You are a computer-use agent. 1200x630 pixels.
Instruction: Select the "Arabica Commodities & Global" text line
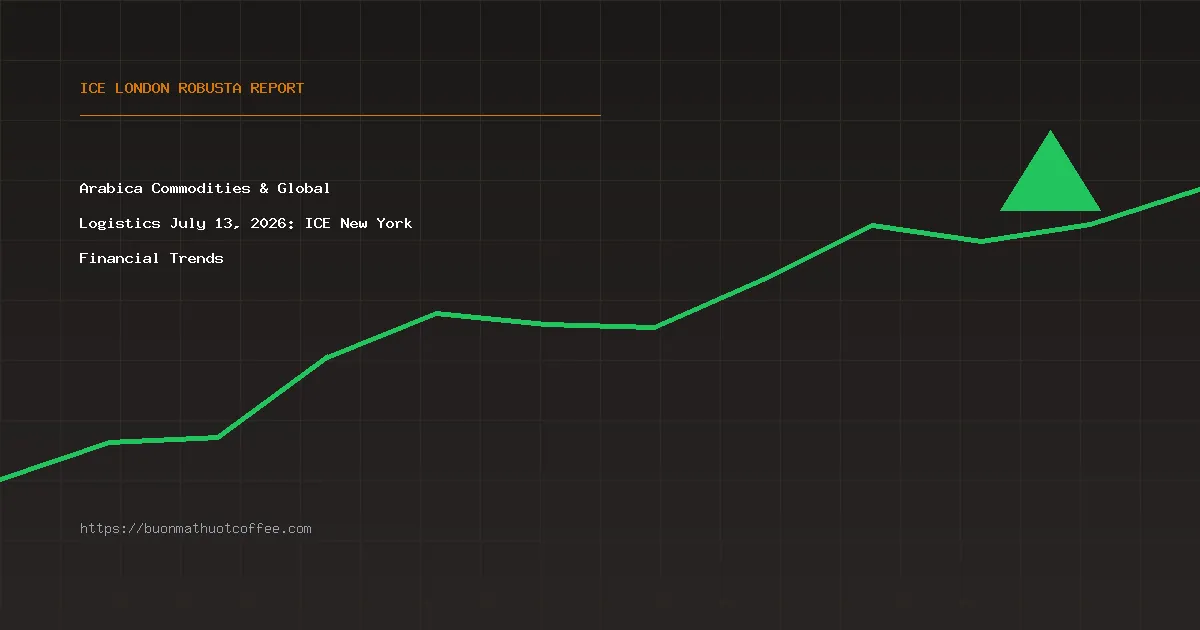[x=205, y=188]
